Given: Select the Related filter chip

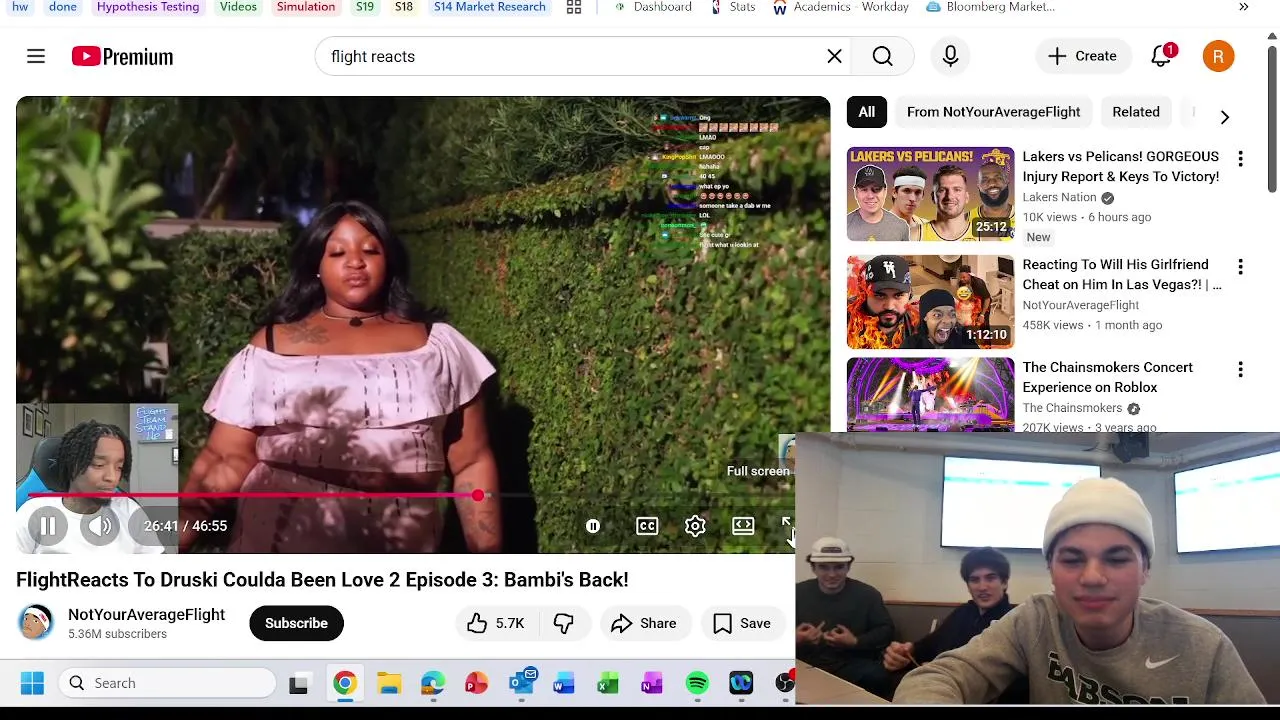Looking at the screenshot, I should pos(1136,112).
